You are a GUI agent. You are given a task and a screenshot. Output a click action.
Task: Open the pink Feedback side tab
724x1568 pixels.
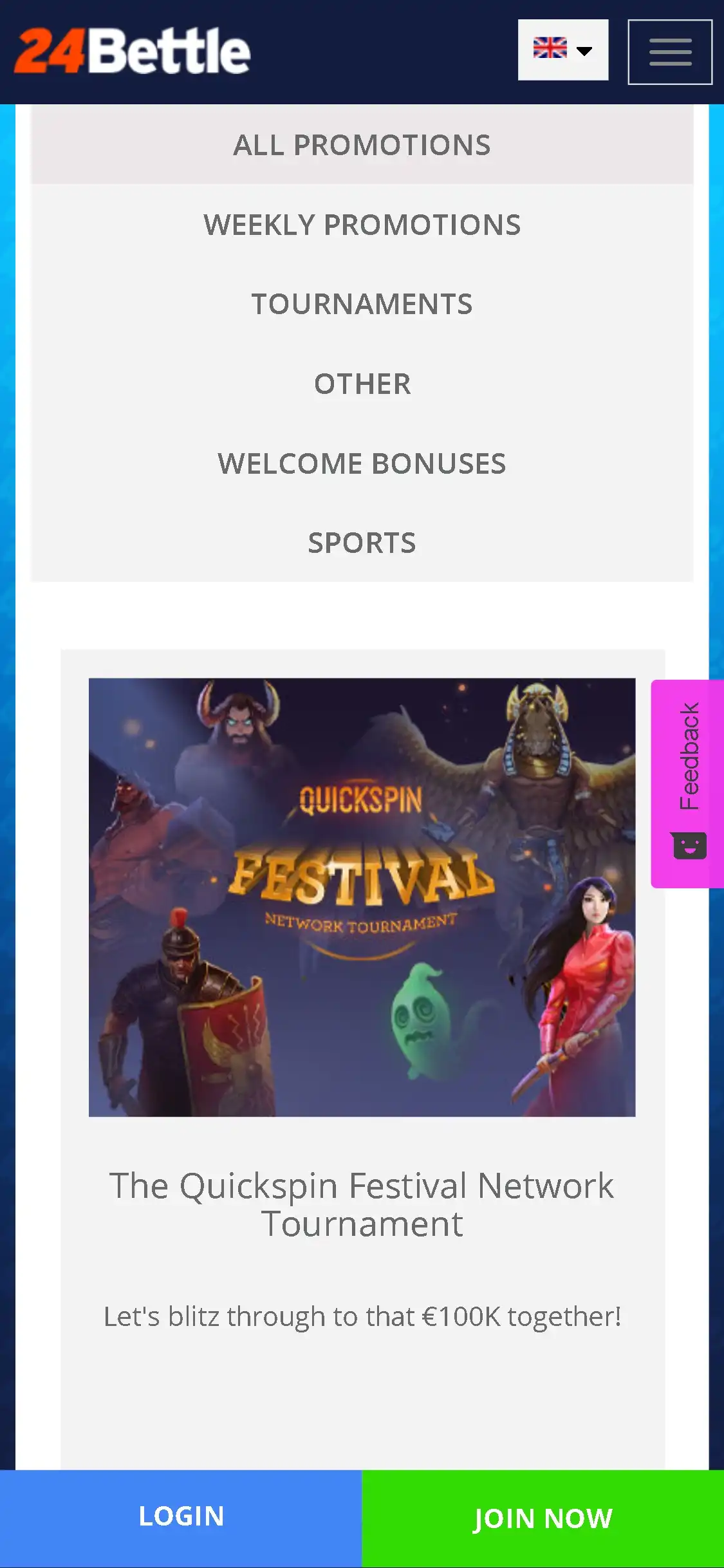[687, 783]
